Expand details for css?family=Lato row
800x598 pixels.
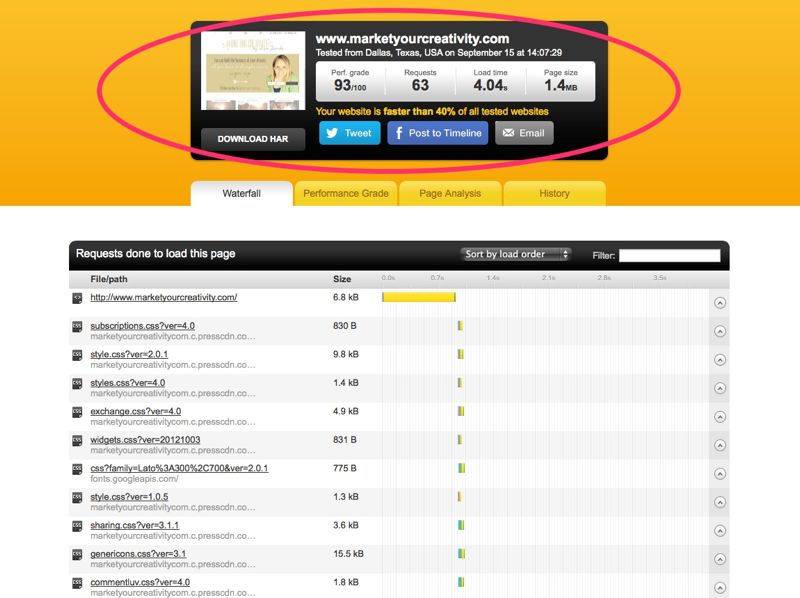coord(720,474)
